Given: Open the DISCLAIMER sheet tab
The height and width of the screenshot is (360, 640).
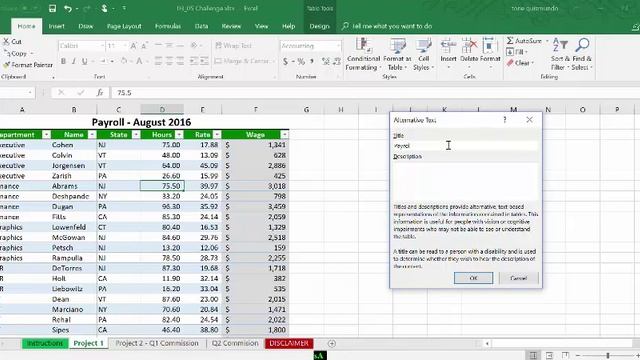Looking at the screenshot, I should (x=289, y=343).
